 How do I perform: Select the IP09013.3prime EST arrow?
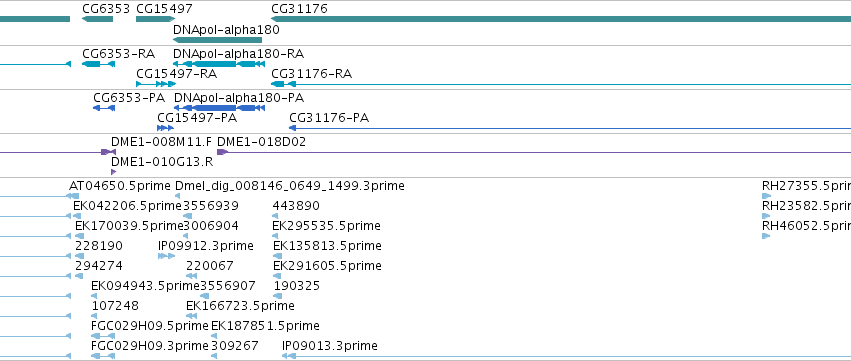click(289, 356)
